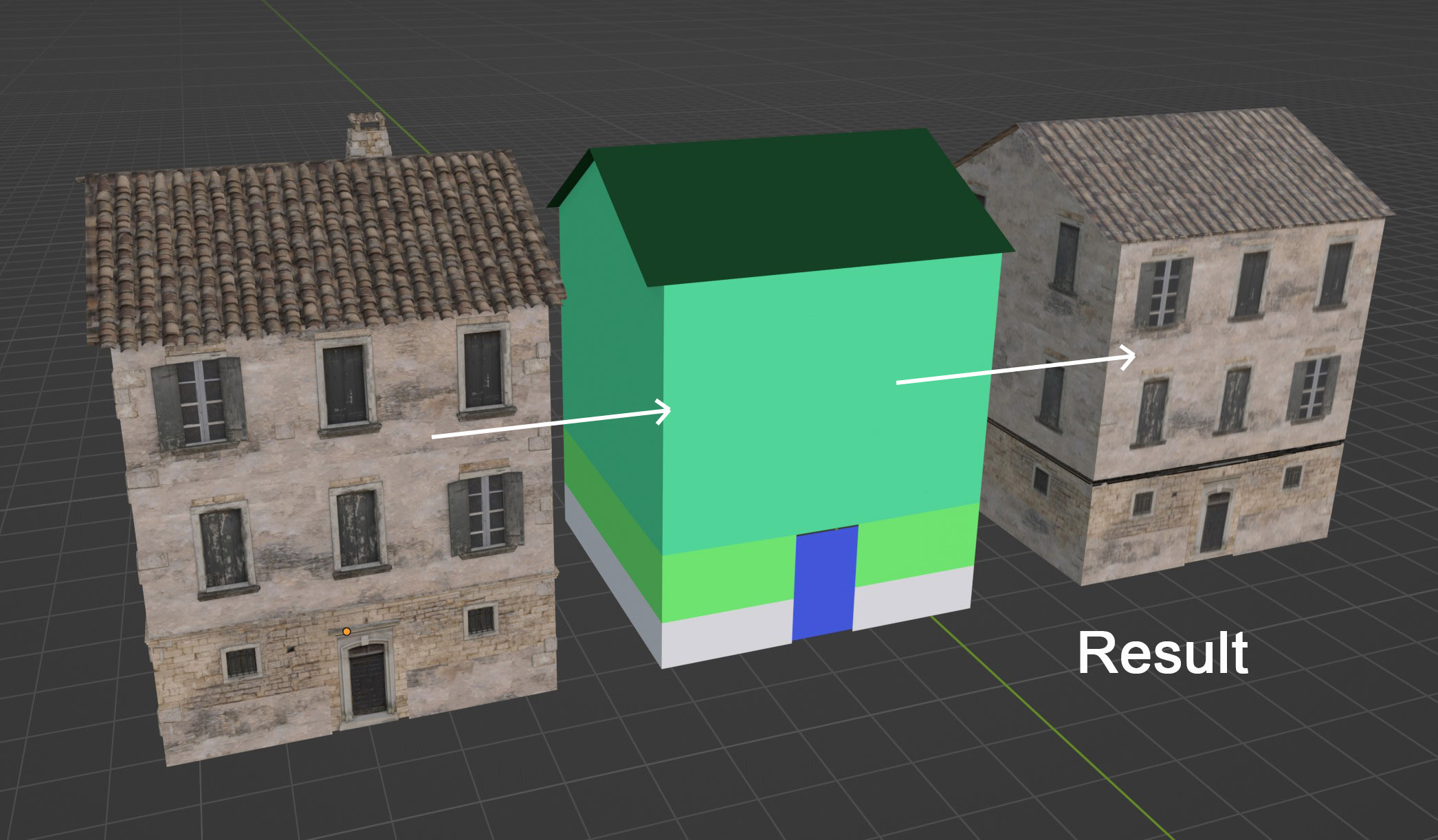Click the arrow pointing from left house to green model
1438x840 pixels.
click(551, 422)
